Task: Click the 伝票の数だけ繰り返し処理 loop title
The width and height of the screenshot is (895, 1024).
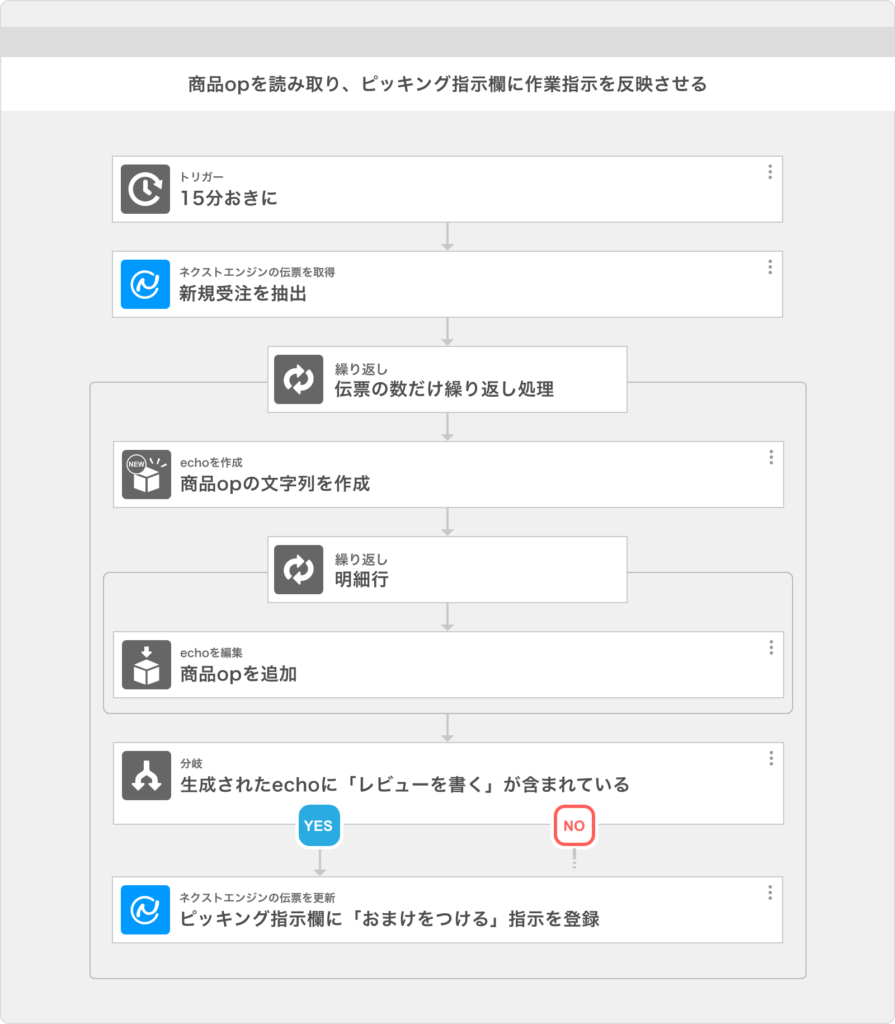Action: [x=444, y=389]
